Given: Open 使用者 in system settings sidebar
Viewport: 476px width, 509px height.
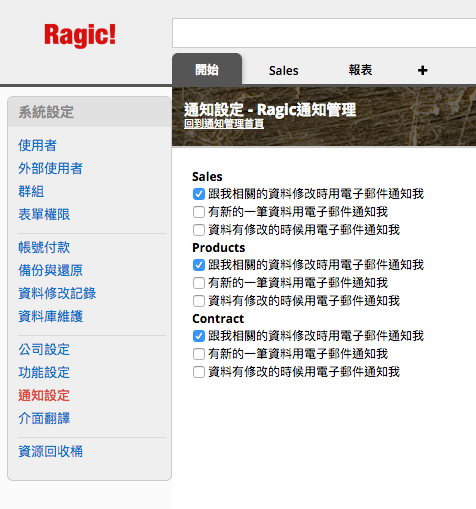Looking at the screenshot, I should [x=37, y=145].
